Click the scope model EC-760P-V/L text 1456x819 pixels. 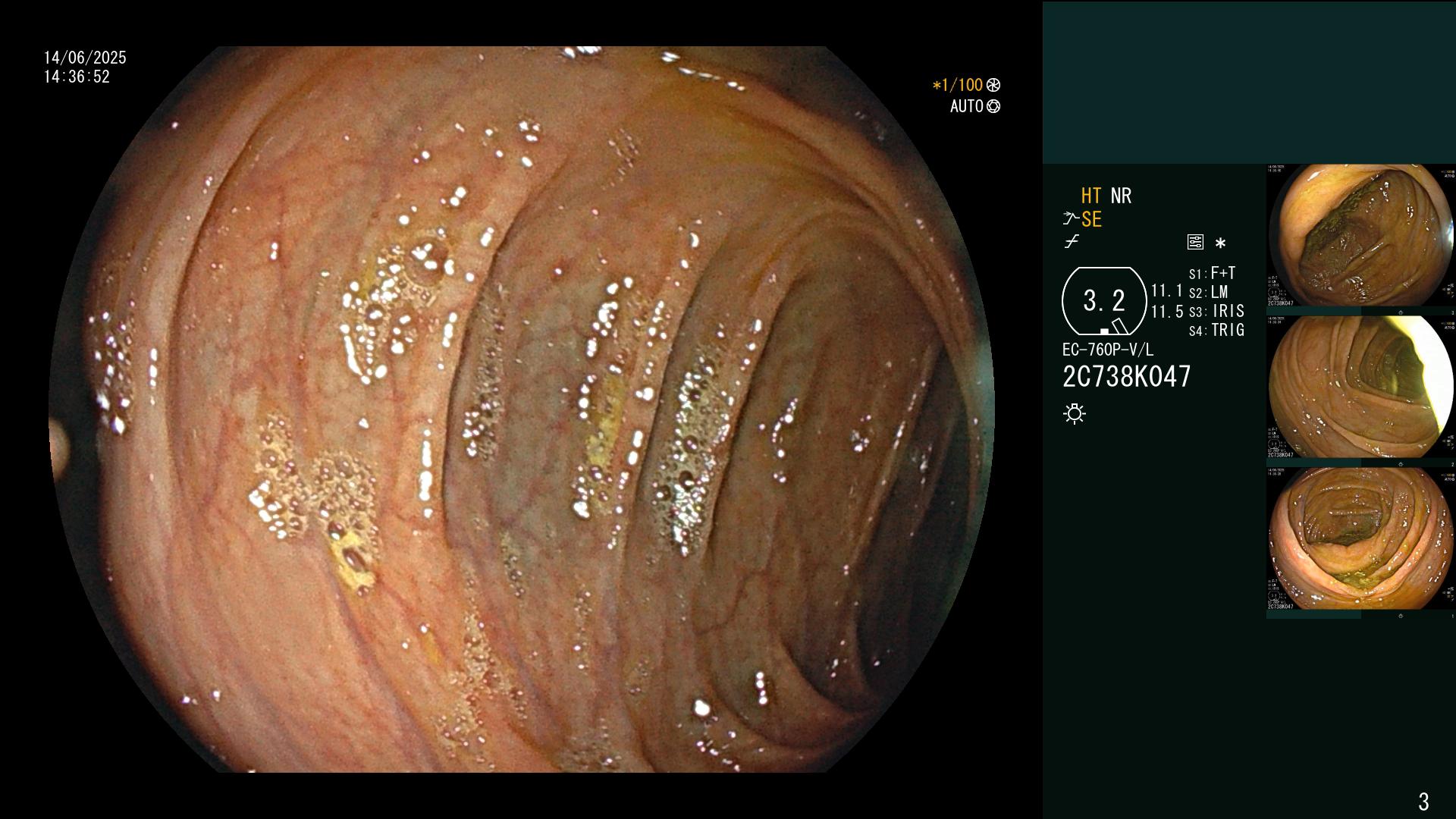click(x=1108, y=350)
